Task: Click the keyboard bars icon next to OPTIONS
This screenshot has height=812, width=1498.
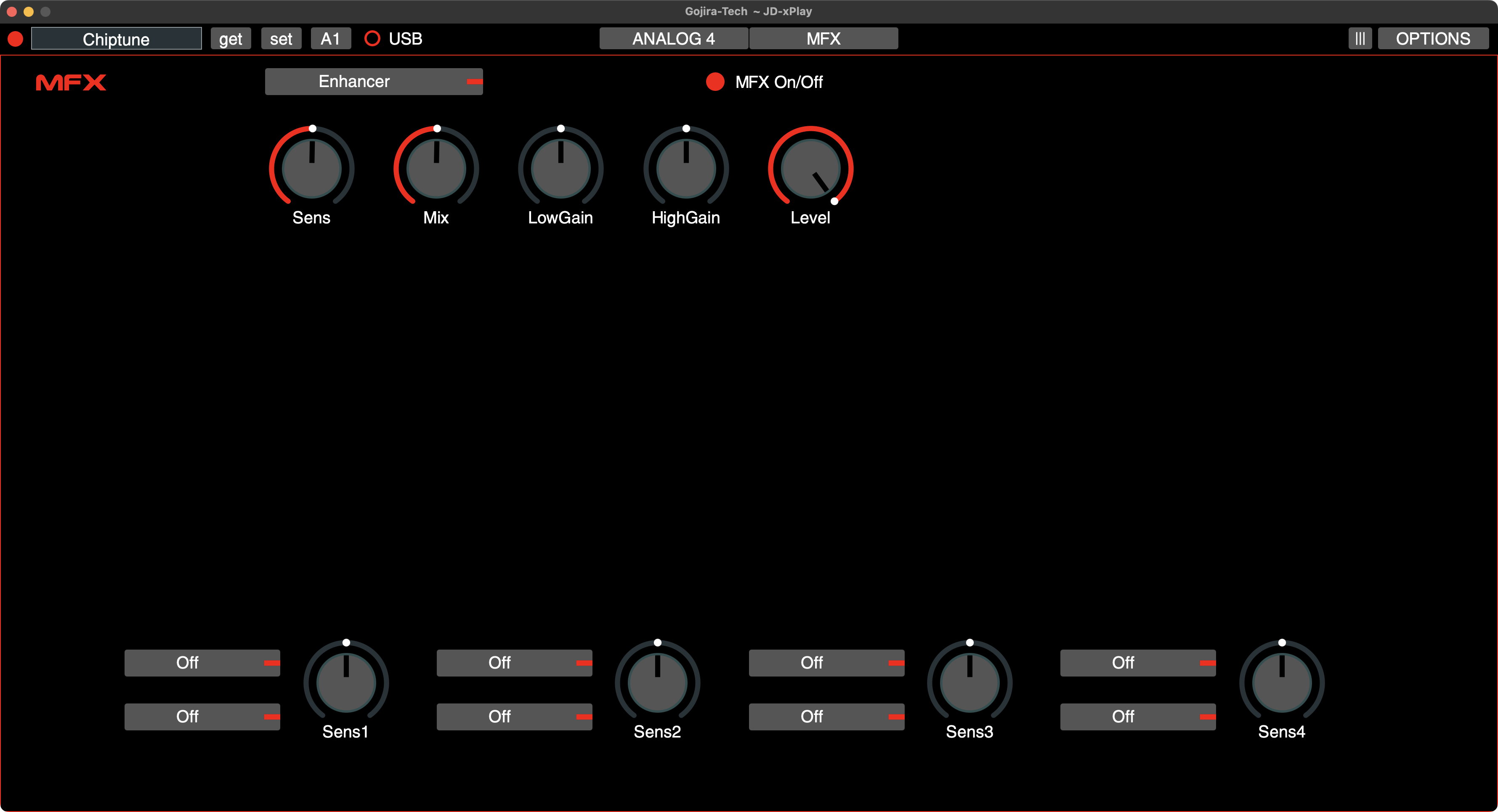Action: [x=1360, y=39]
